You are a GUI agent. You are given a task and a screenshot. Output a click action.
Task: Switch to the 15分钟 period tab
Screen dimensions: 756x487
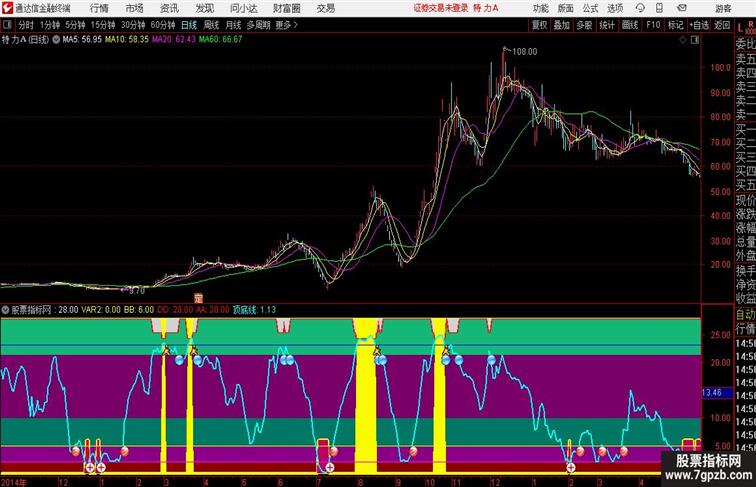[x=103, y=25]
